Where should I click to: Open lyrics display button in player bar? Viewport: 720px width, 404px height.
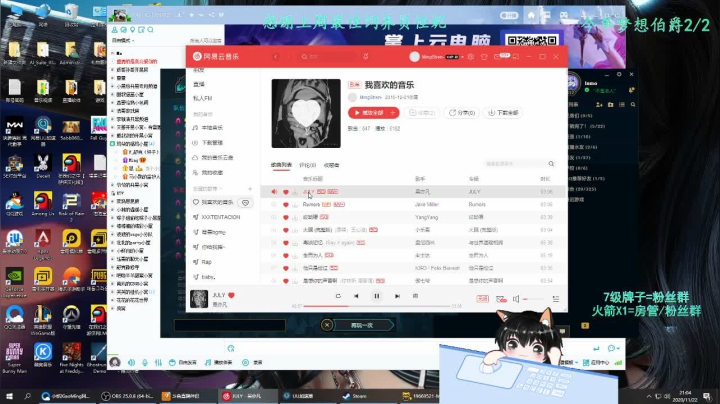[416, 296]
